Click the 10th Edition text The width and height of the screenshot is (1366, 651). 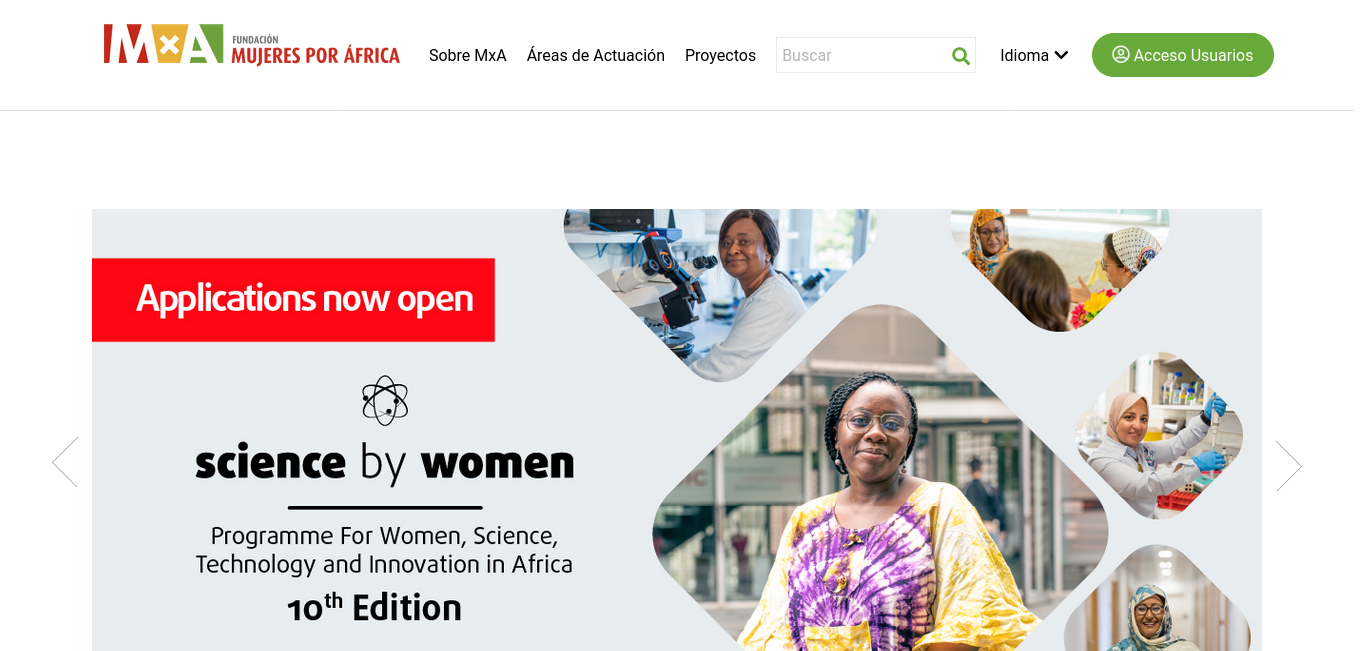point(374,608)
